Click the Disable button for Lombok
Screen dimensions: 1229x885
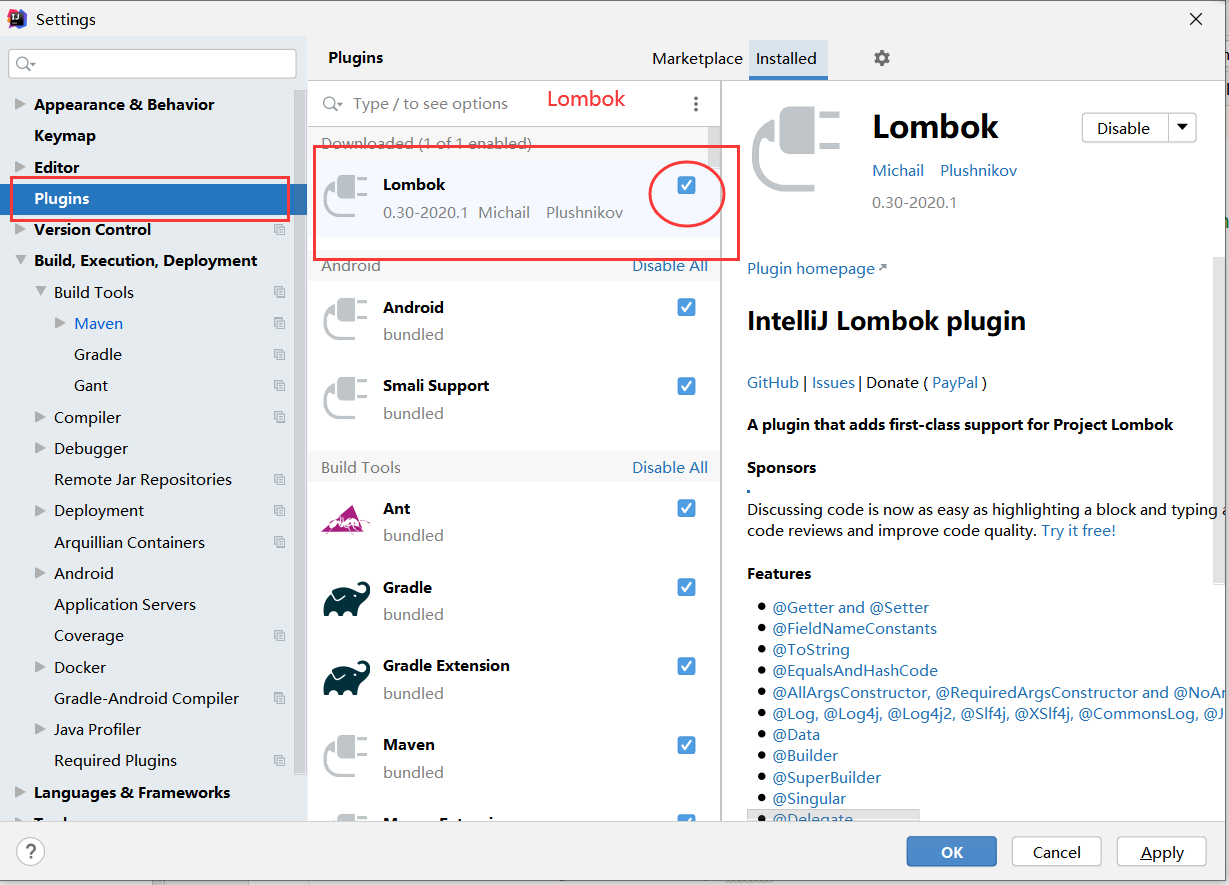[x=1125, y=128]
